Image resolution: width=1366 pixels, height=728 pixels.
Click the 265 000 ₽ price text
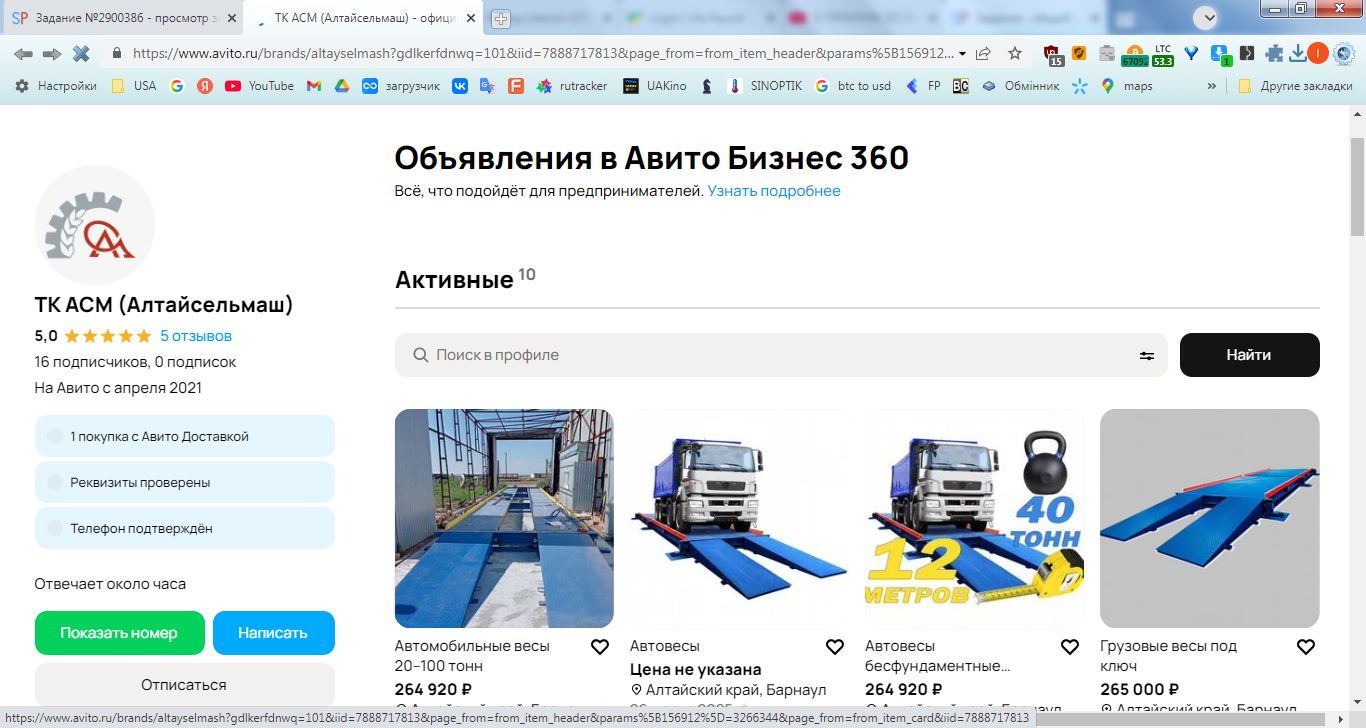1139,690
